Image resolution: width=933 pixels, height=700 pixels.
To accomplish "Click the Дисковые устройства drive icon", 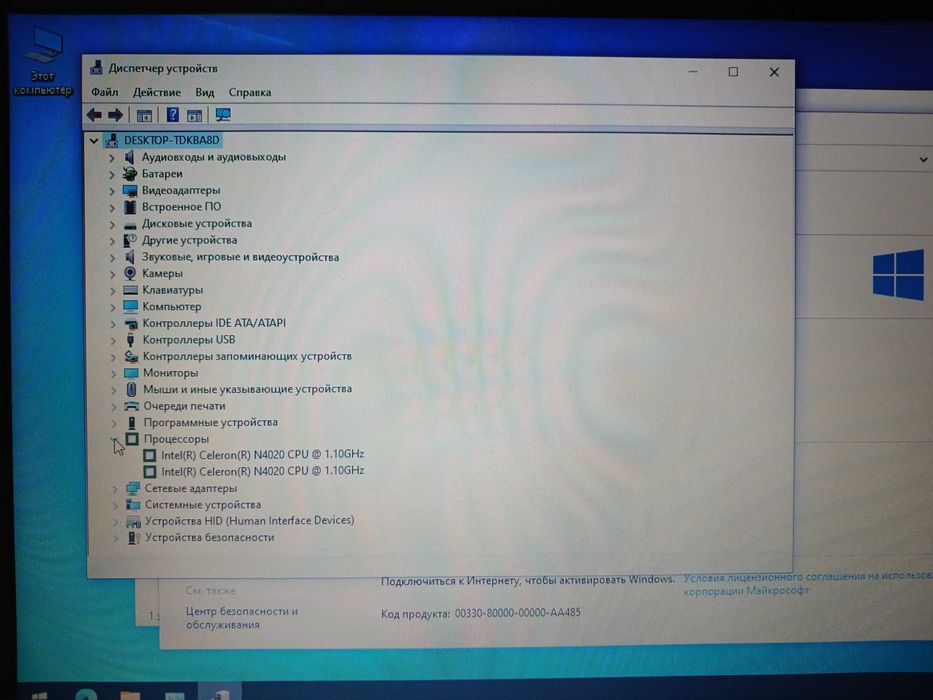I will click(x=130, y=225).
